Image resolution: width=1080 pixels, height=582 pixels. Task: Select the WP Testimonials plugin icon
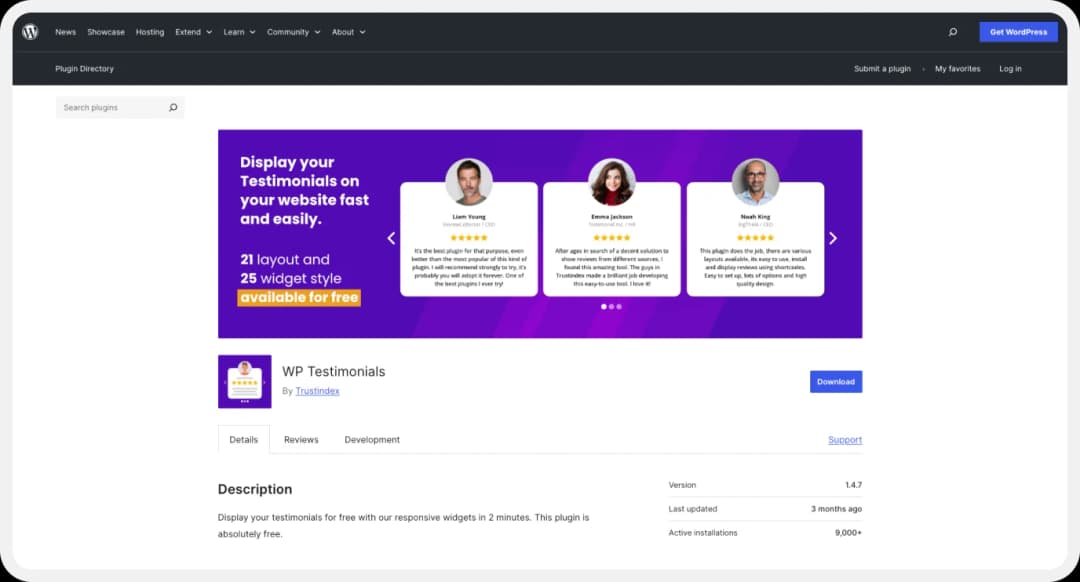[244, 381]
